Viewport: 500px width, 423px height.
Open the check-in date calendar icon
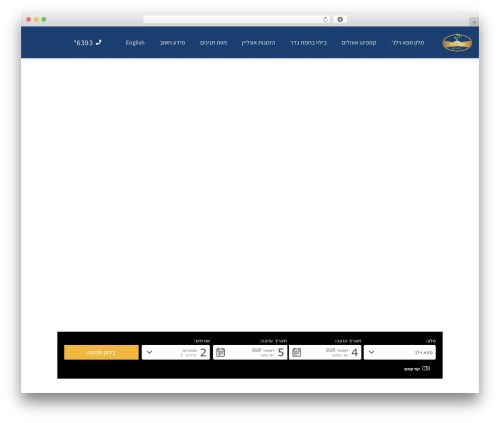(x=296, y=352)
